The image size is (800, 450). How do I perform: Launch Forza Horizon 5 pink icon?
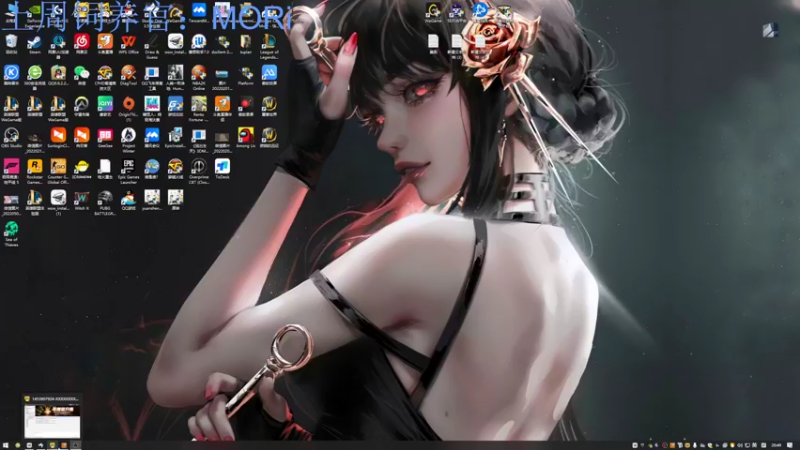click(x=11, y=170)
